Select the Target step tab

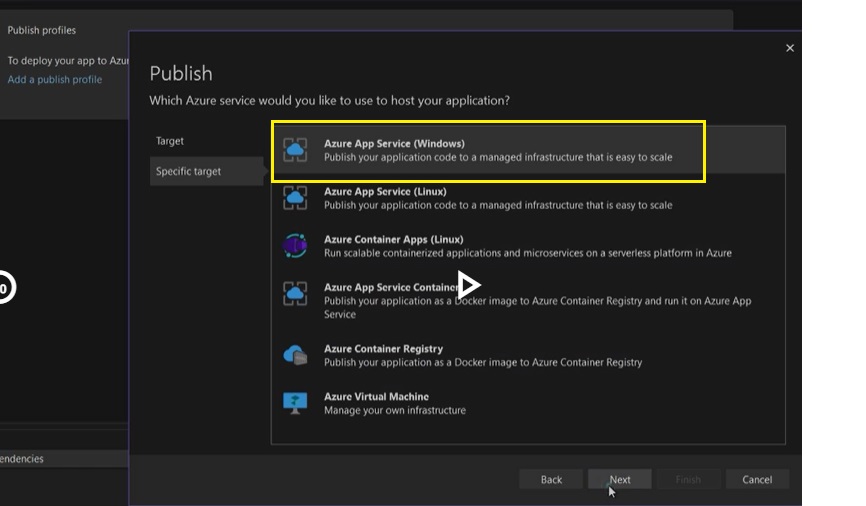point(207,141)
